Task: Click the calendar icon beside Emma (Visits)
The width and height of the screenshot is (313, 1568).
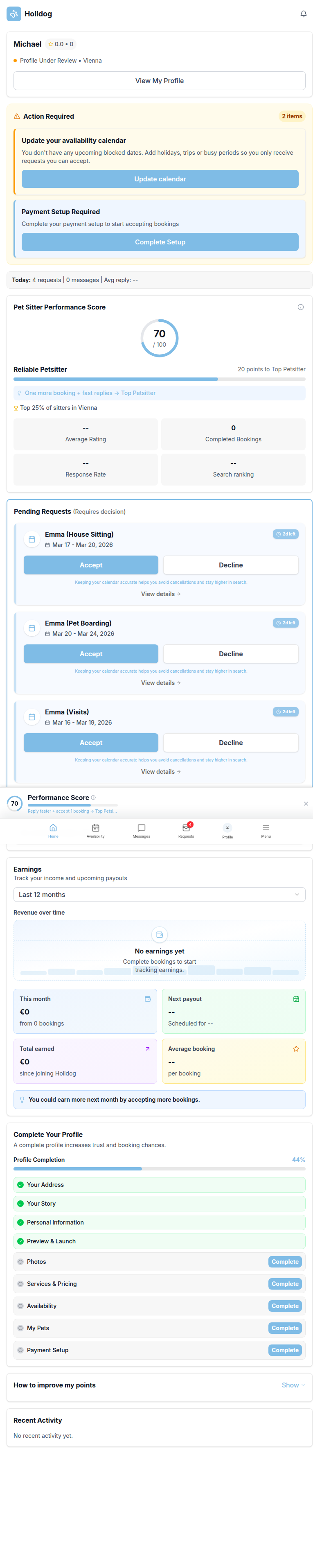Action: 32,717
